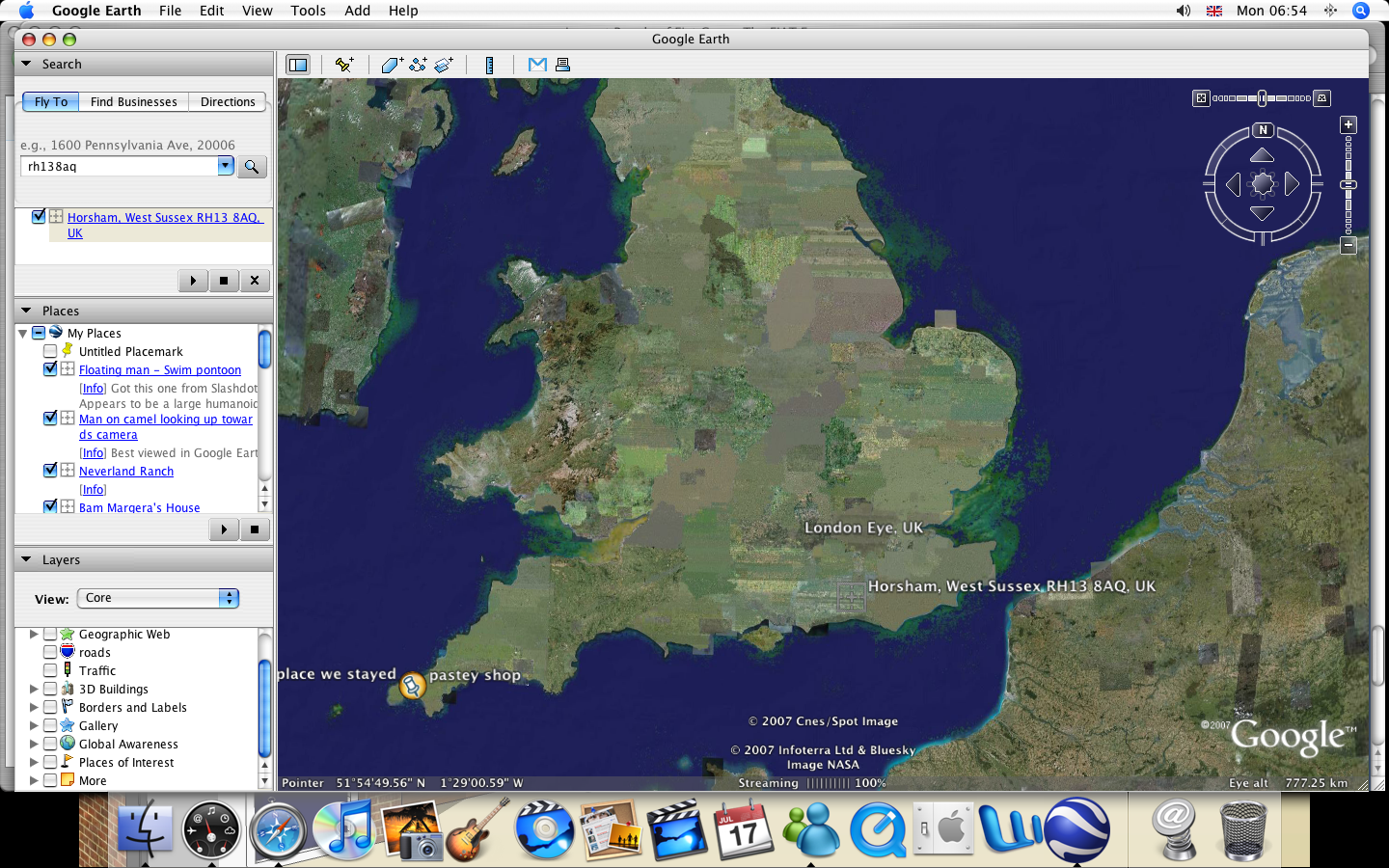
Task: Switch to the Find Businesses tab
Action: 134,102
